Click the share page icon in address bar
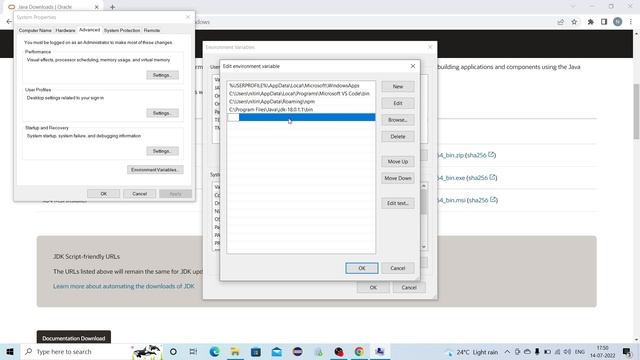 coord(560,22)
